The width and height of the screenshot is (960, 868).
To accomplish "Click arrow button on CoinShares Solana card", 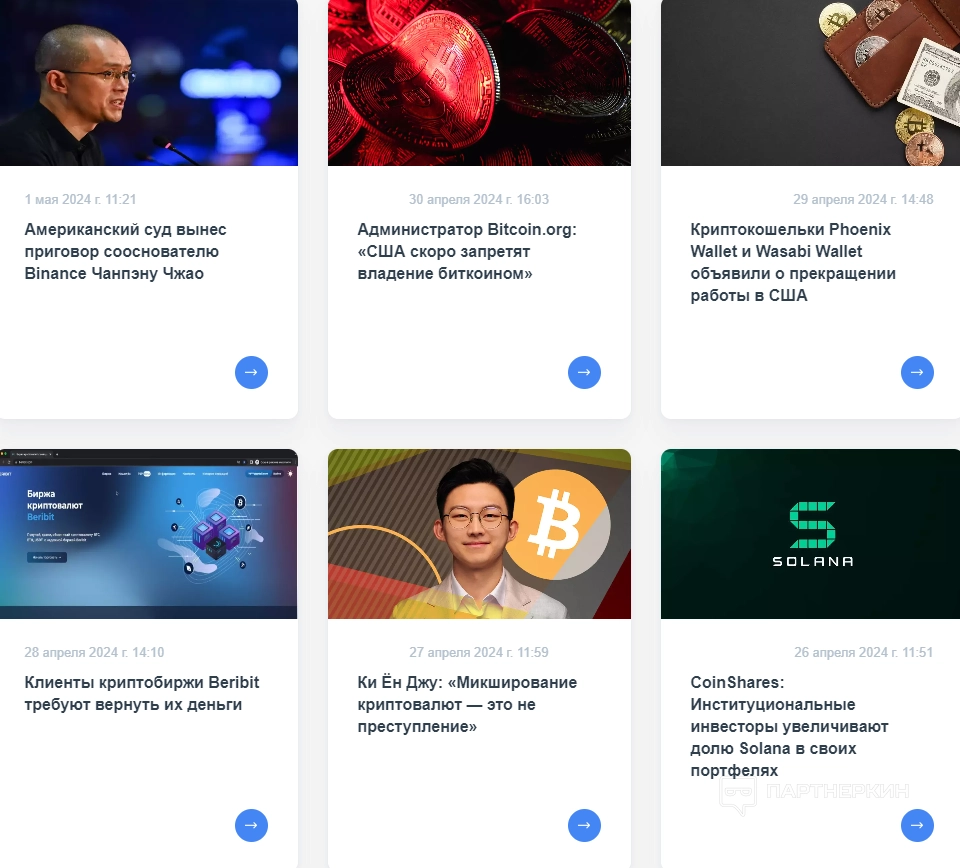I will click(917, 825).
